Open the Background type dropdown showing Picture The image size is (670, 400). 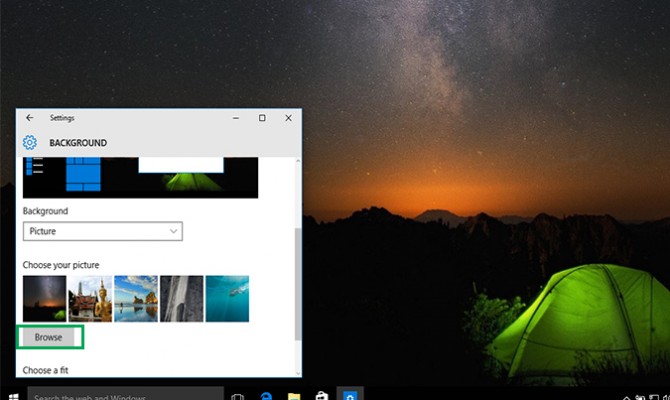103,231
